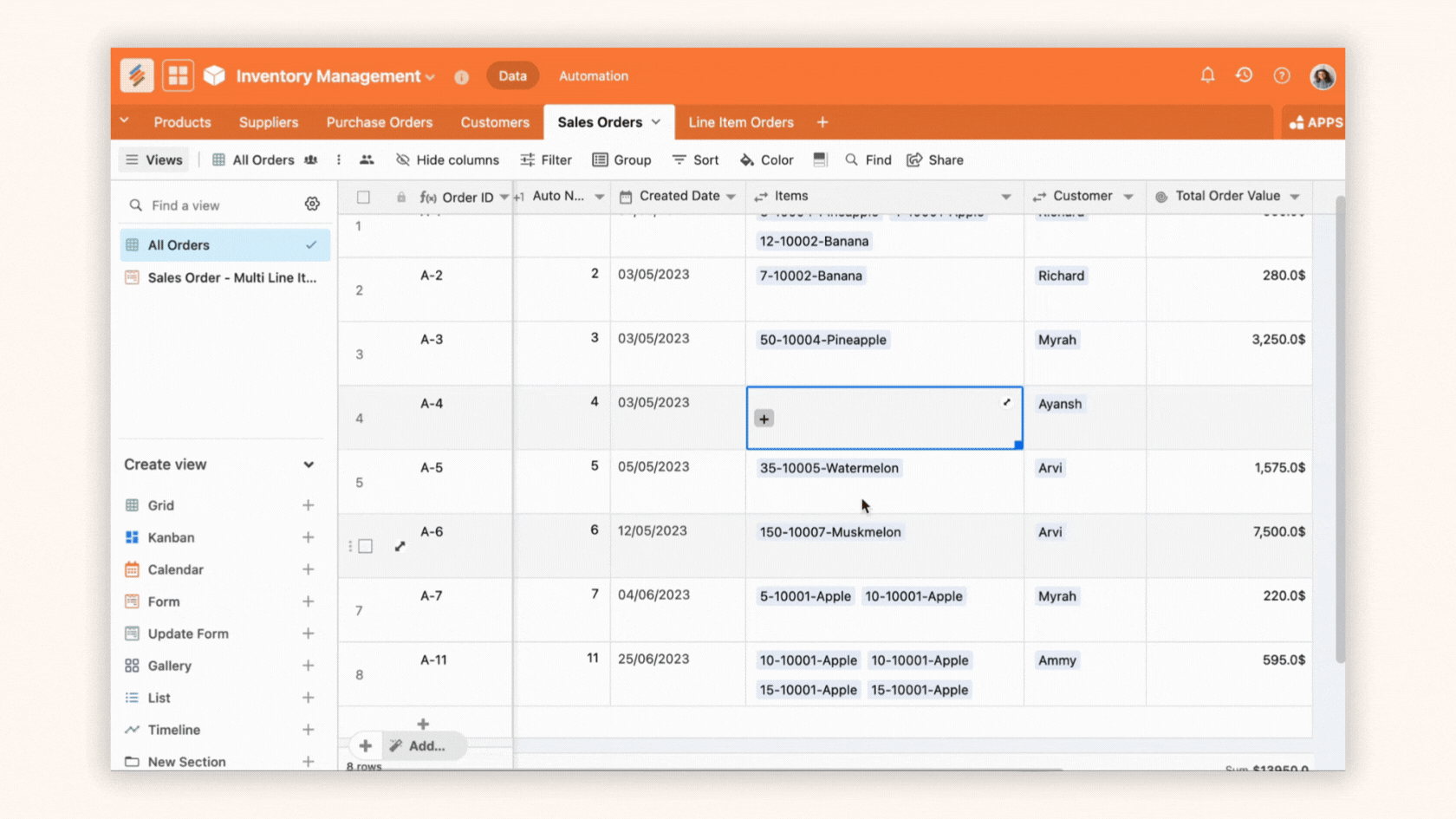Viewport: 1456px width, 819px height.
Task: Open the Total Order Value column dropdown
Action: pos(1295,197)
